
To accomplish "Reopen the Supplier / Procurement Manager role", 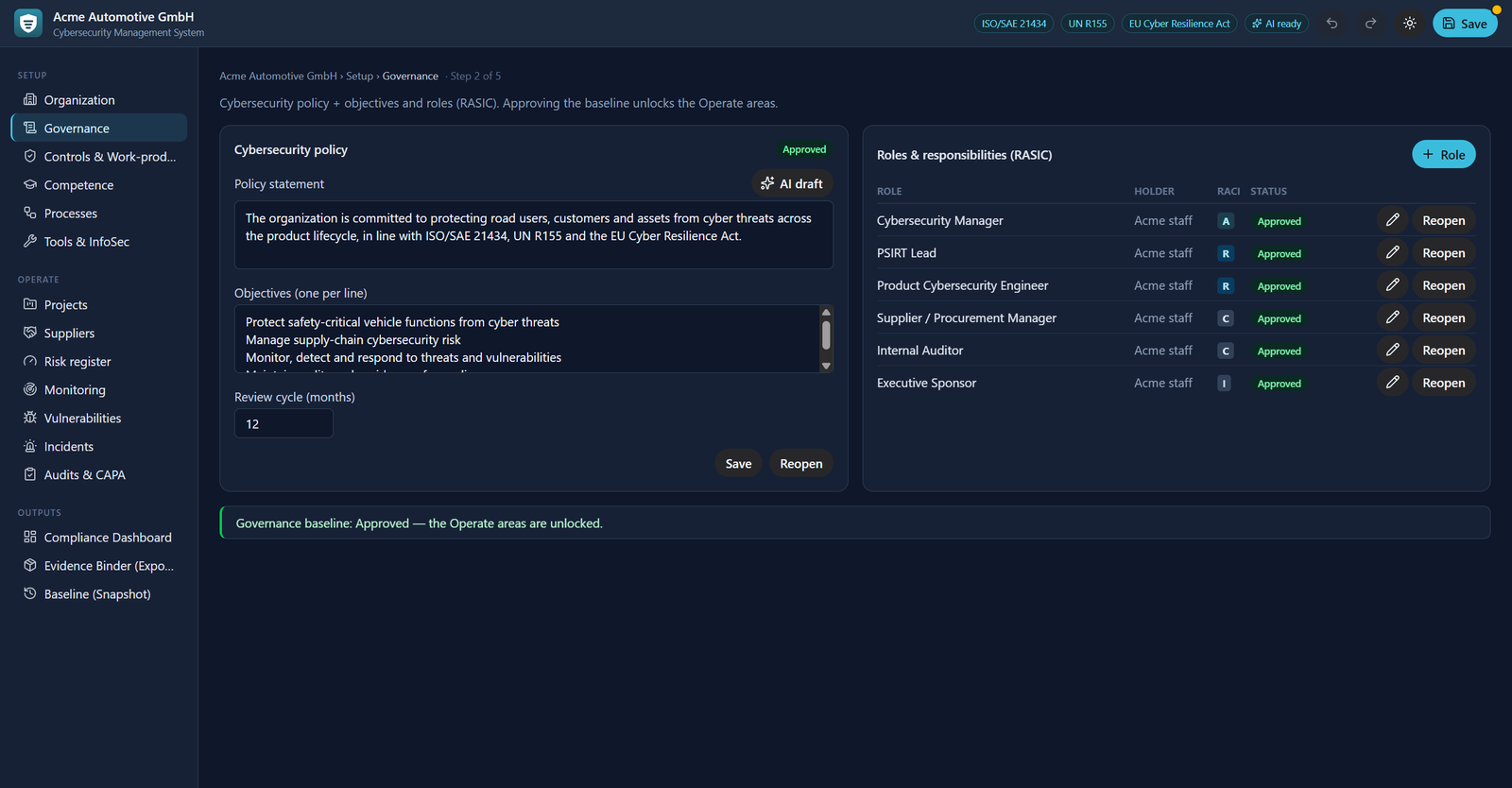I will (x=1444, y=317).
